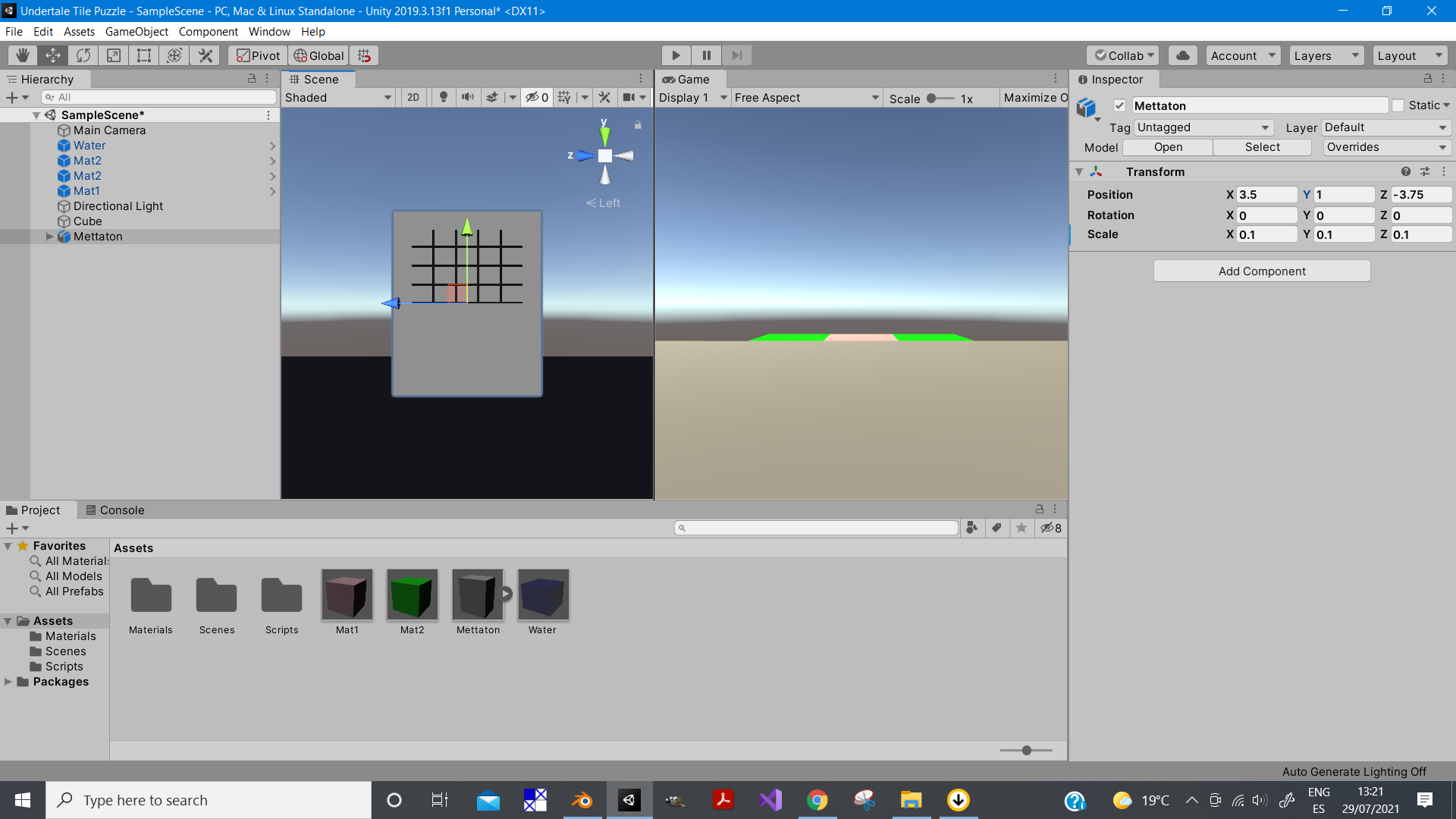
Task: Lock the Inspector panel
Action: point(1427,79)
